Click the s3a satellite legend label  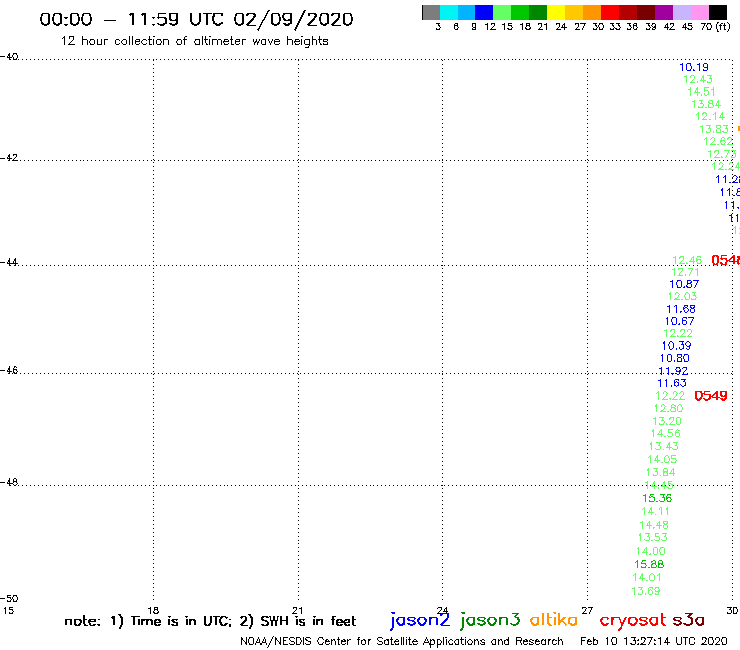(x=688, y=620)
